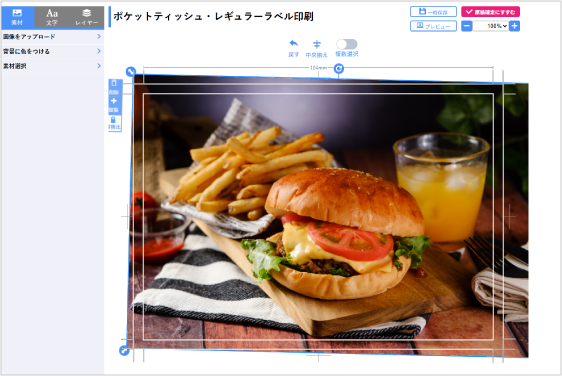The width and height of the screenshot is (562, 376).
Task: Open the 文字 text tab
Action: click(x=52, y=17)
